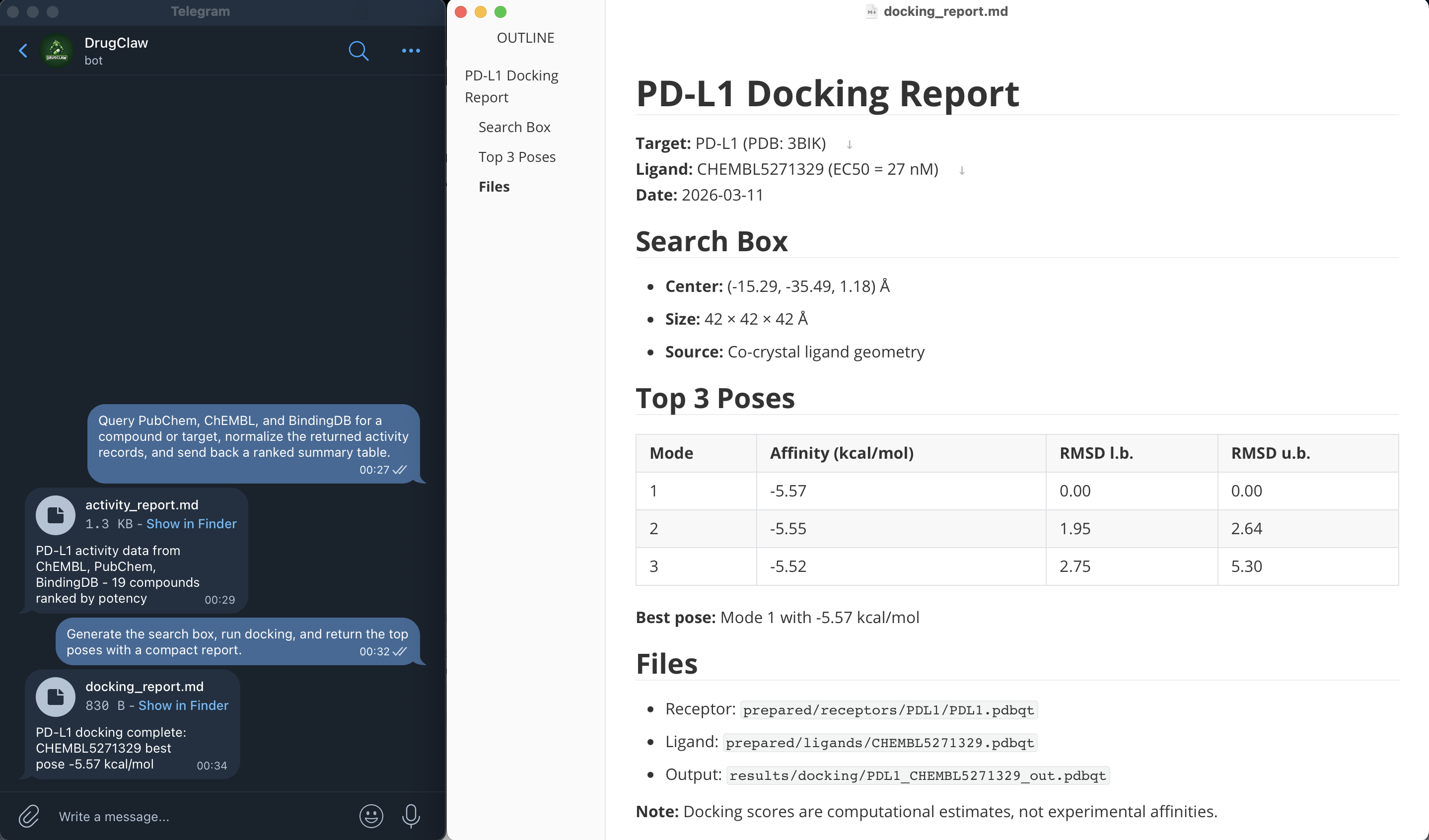Image resolution: width=1429 pixels, height=840 pixels.
Task: Jump to PD-L1 Docking Report outline entry
Action: click(x=511, y=86)
